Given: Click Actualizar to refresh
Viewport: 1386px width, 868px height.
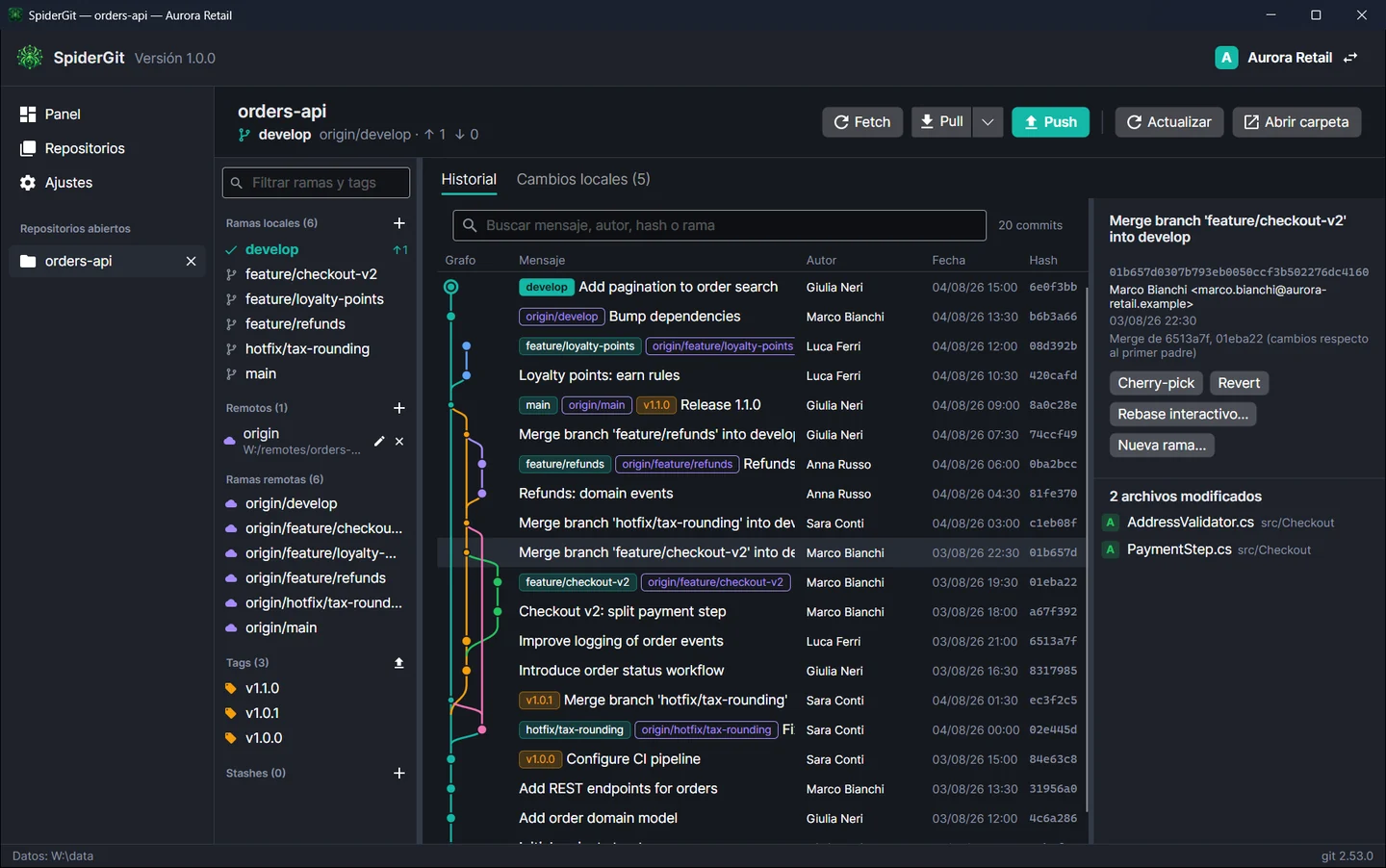Looking at the screenshot, I should (1169, 122).
